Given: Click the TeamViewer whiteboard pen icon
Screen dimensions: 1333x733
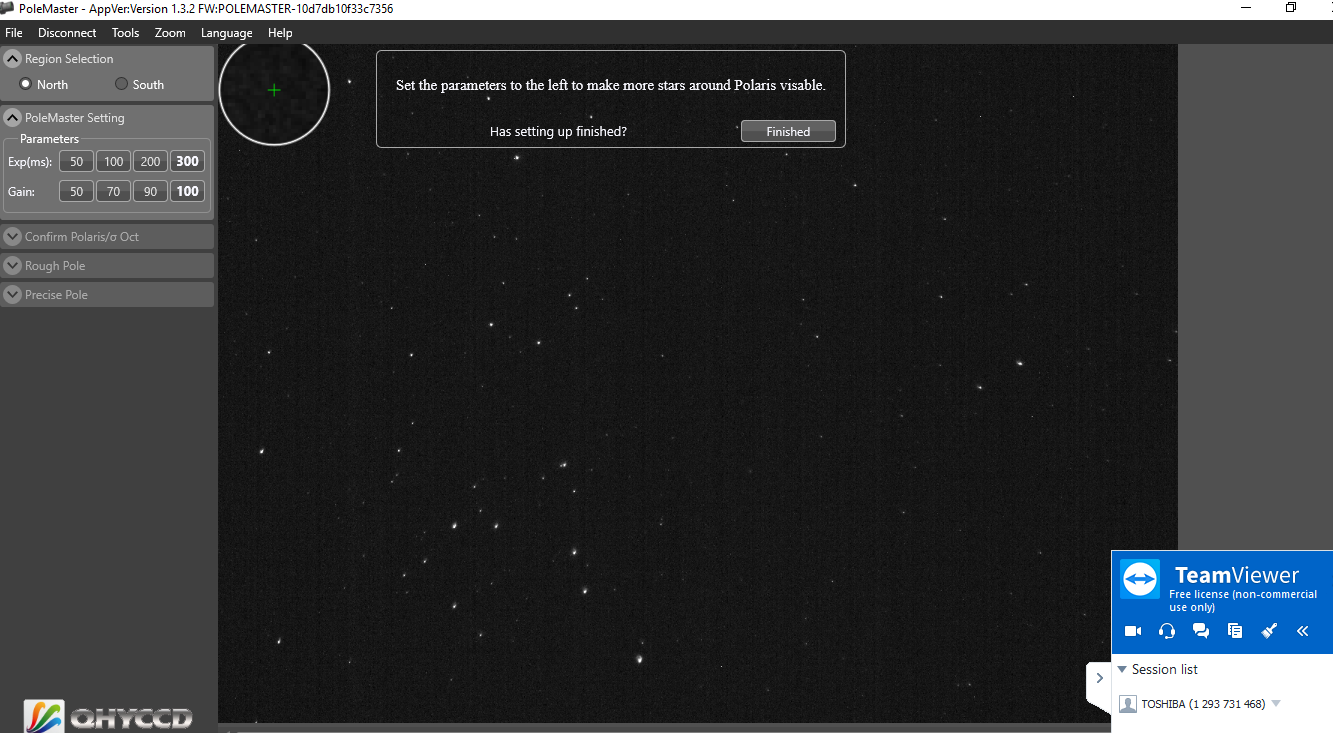Looking at the screenshot, I should pyautogui.click(x=1269, y=631).
